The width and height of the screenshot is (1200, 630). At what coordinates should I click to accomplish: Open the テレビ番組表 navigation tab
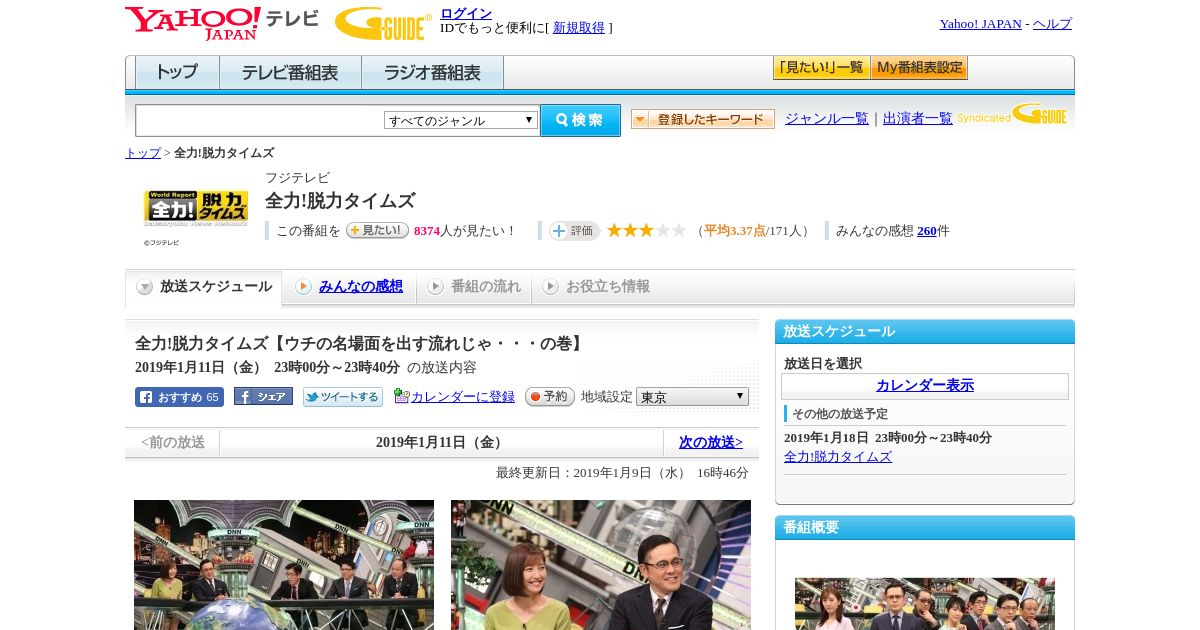pos(290,73)
